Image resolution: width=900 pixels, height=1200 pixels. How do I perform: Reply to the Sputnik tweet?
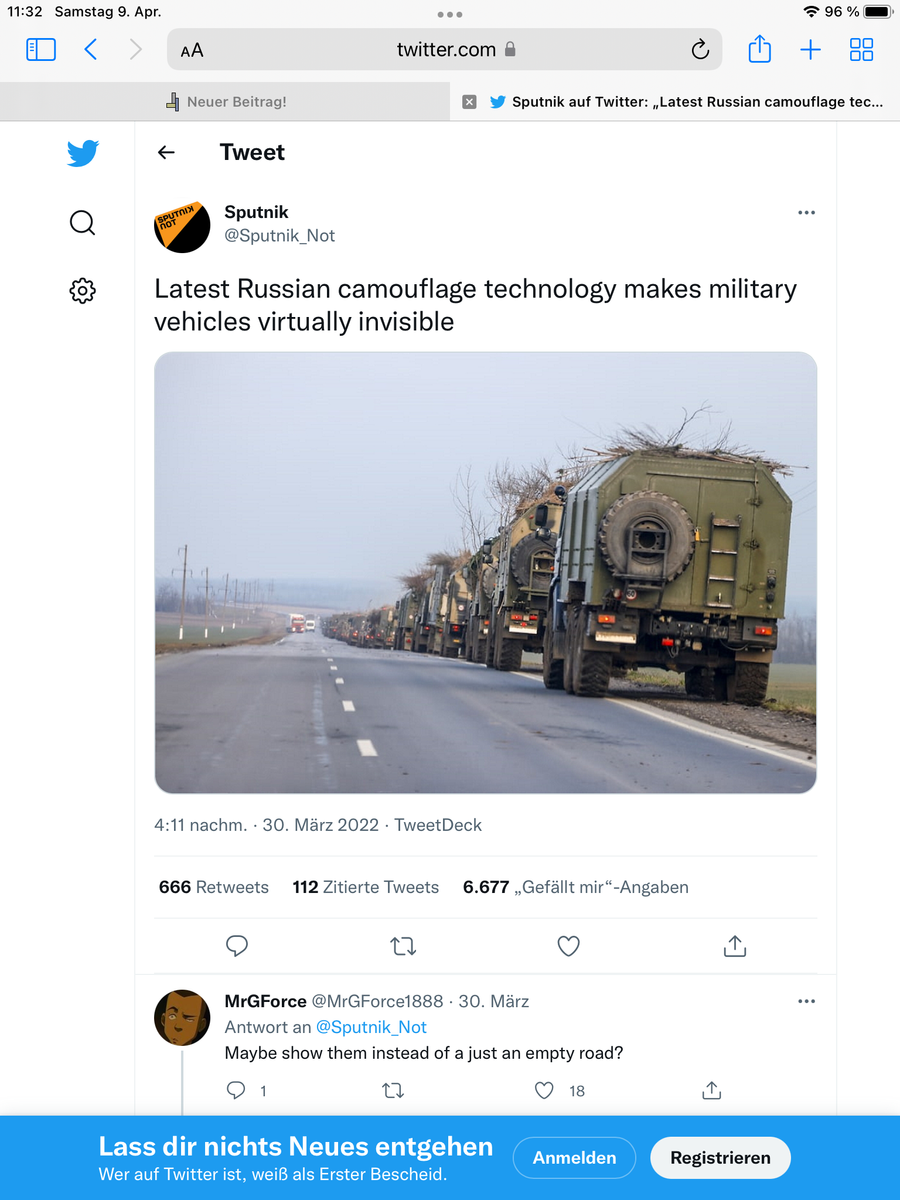(237, 945)
